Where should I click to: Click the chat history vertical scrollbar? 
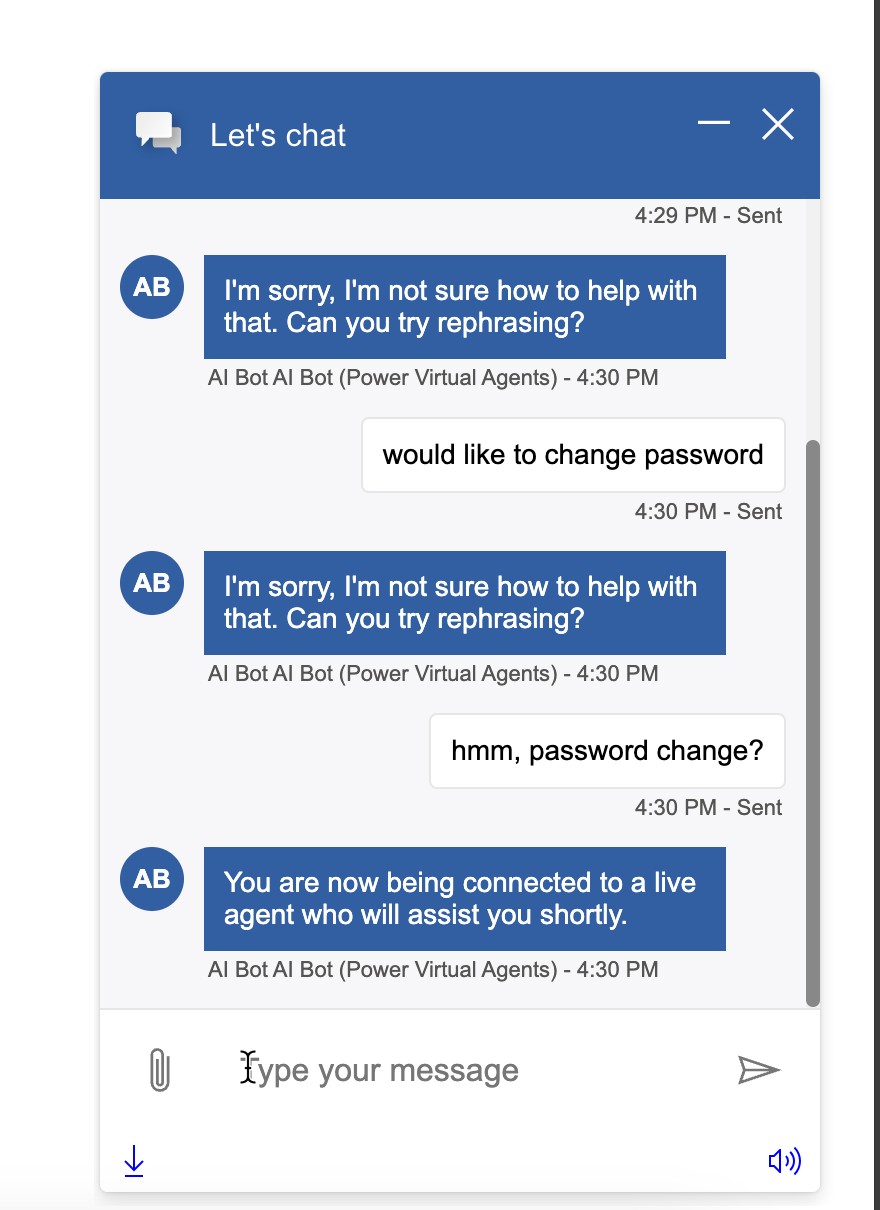point(813,720)
